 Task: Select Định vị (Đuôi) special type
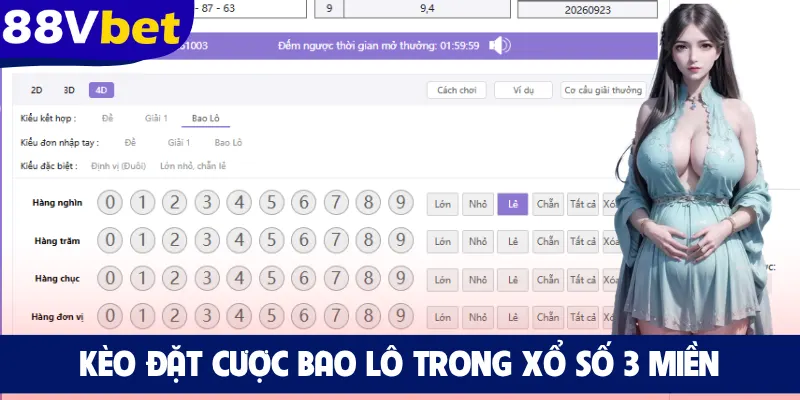(x=118, y=166)
